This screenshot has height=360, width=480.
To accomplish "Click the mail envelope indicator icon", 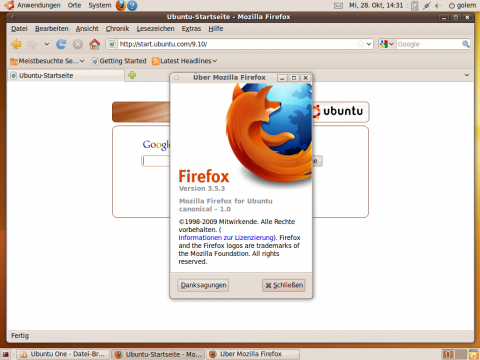I will (x=338, y=6).
